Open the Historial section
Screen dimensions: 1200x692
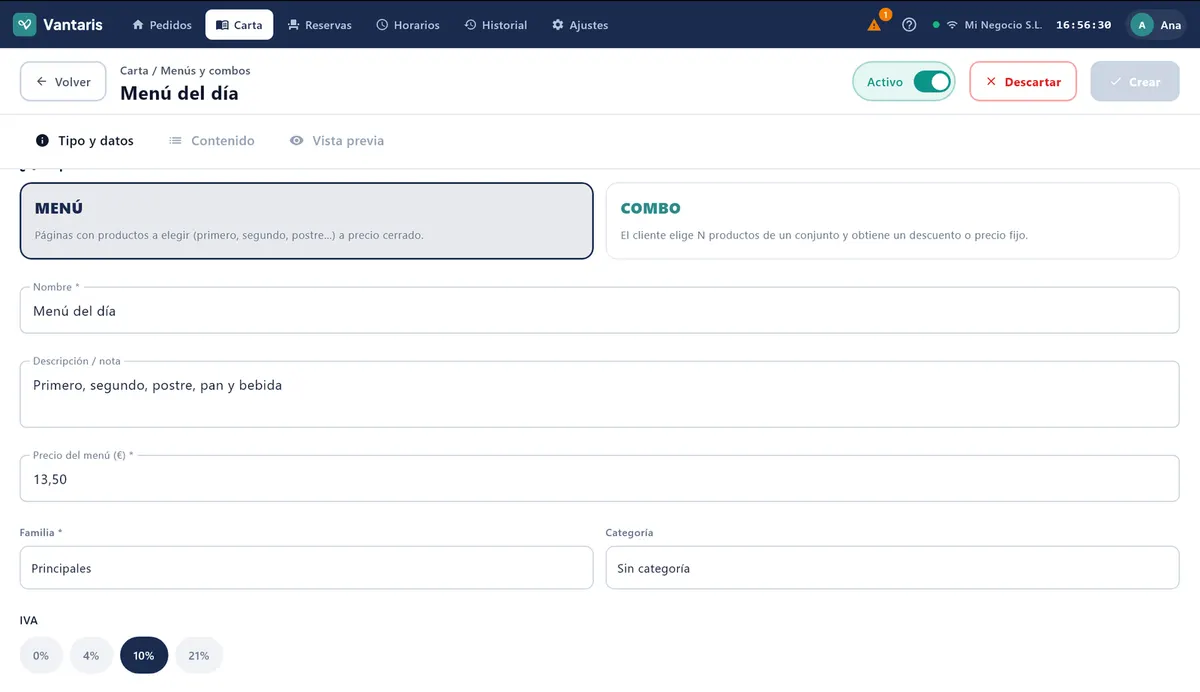(496, 25)
